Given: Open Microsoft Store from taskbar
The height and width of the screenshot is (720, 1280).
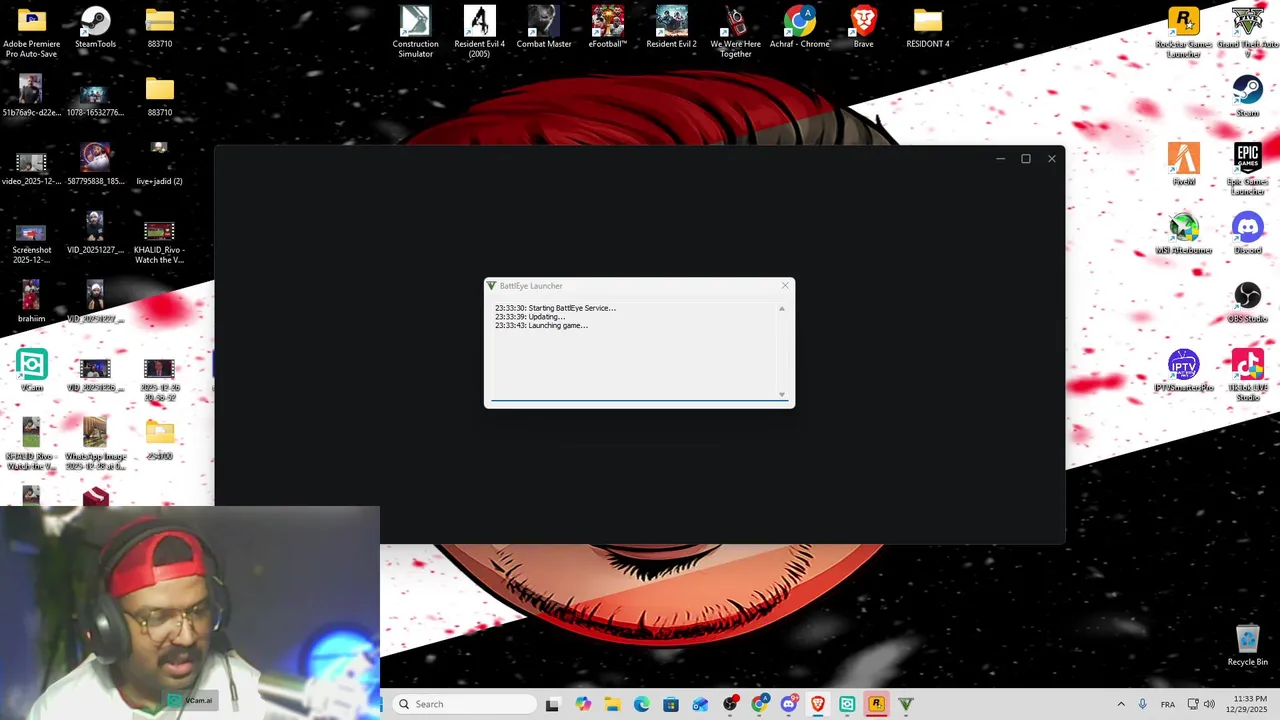Looking at the screenshot, I should (671, 704).
